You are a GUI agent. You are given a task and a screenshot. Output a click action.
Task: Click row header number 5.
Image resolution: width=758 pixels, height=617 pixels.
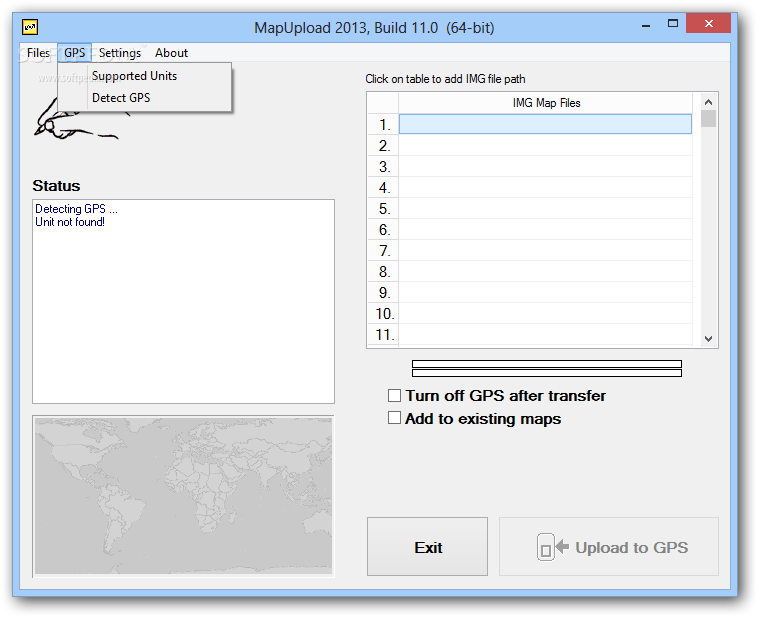click(383, 208)
